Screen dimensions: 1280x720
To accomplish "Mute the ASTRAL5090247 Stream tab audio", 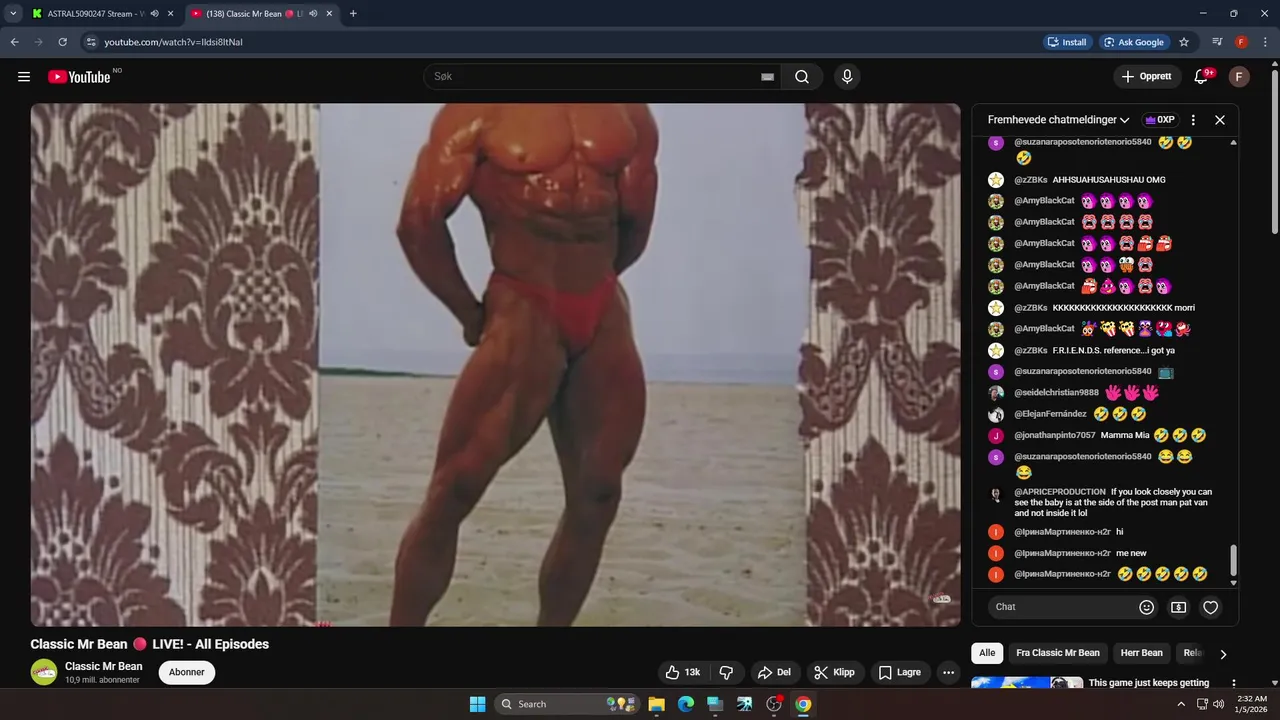I will [153, 14].
